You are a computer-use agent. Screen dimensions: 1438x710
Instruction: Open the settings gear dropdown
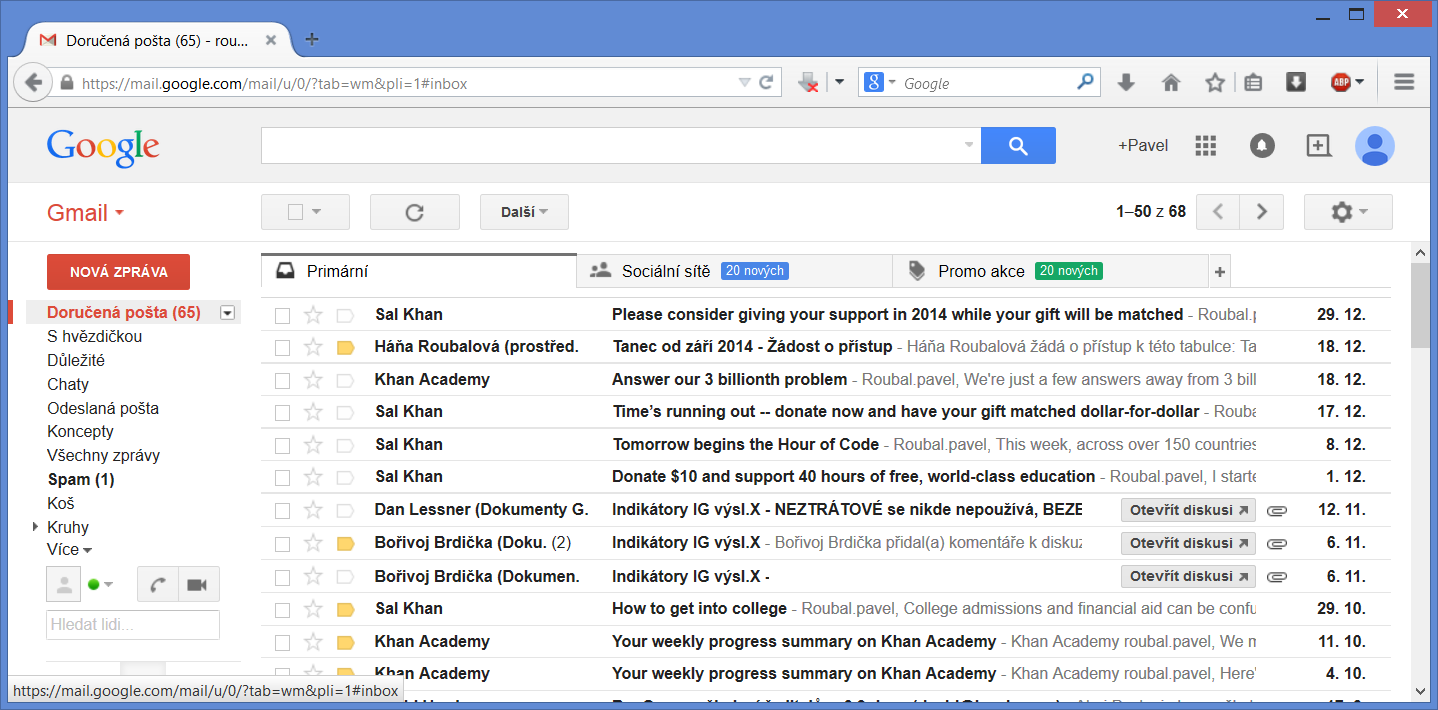pos(1348,212)
